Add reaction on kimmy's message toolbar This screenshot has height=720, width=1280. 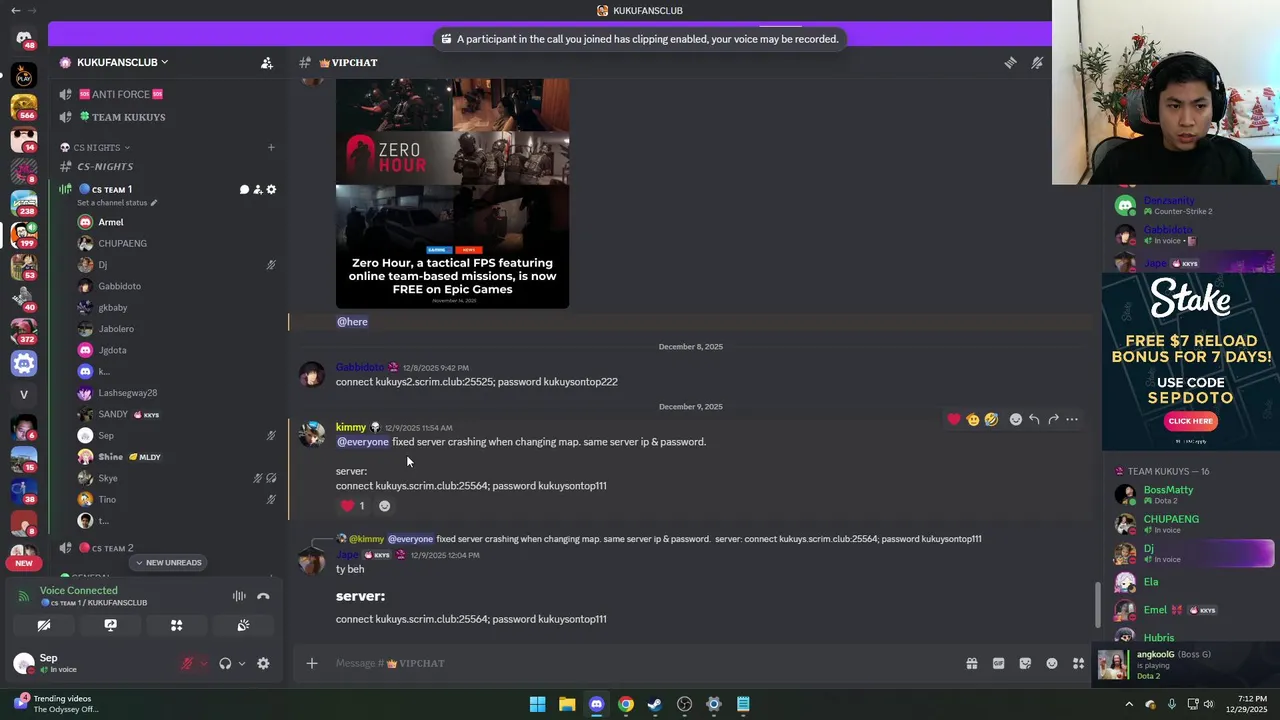pyautogui.click(x=1016, y=419)
